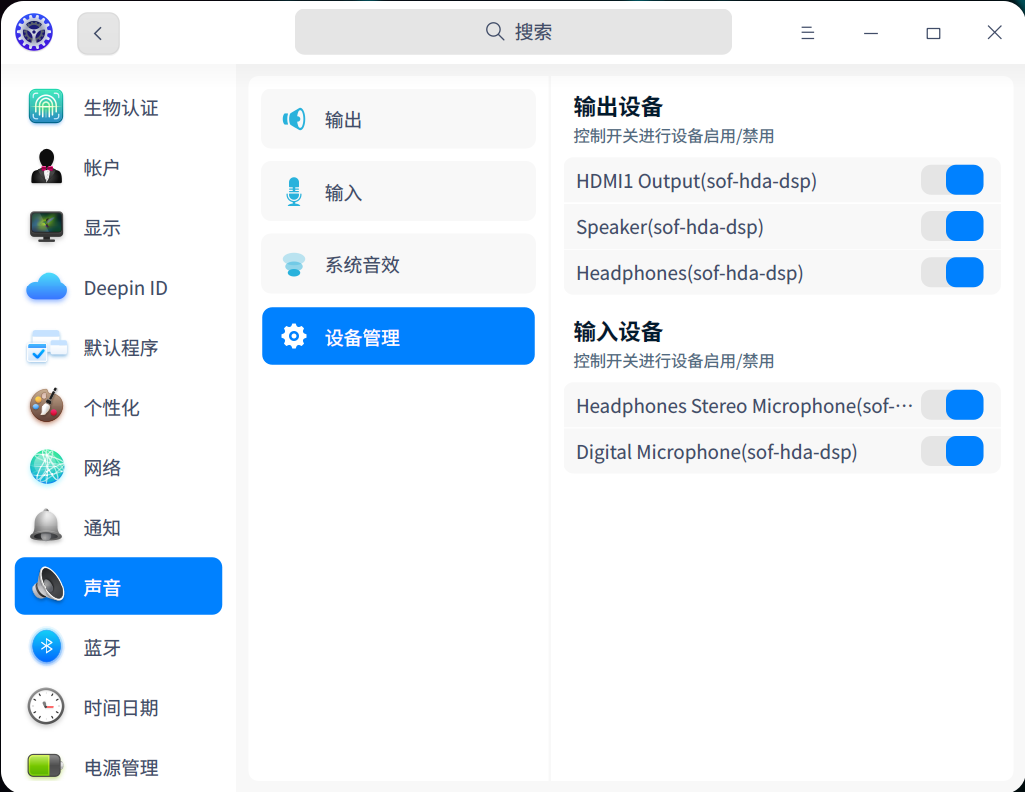
Task: Click the 输入设备 heading
Action: click(618, 332)
